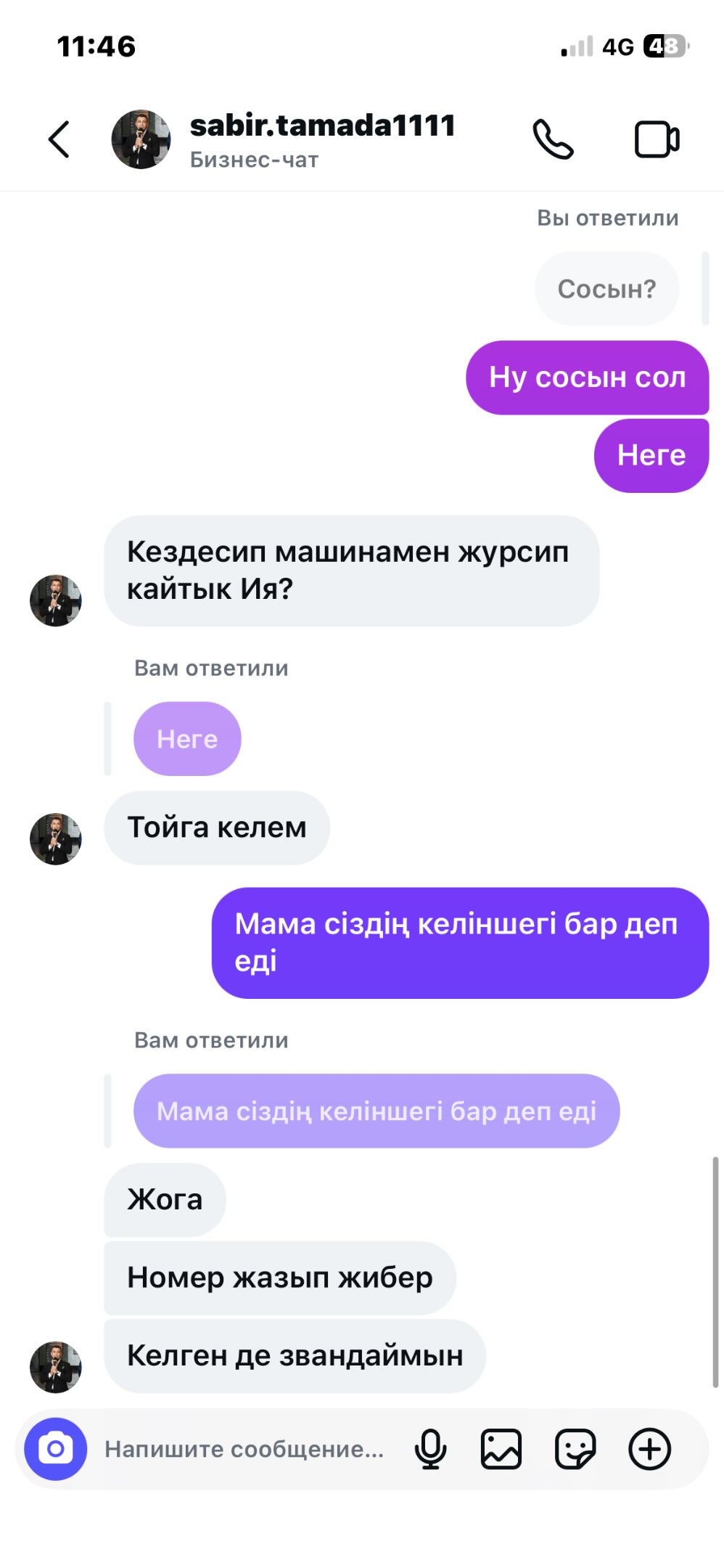
Task: Tap the header profile picture
Action: tap(141, 139)
